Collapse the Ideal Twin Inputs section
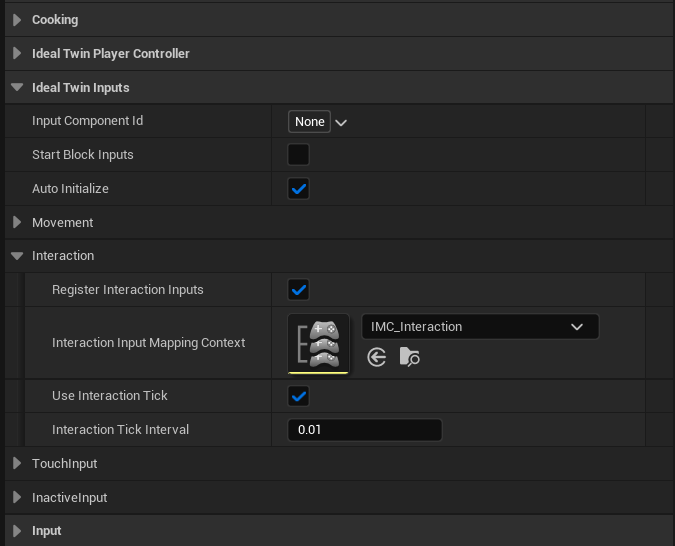The height and width of the screenshot is (546, 675). [x=17, y=88]
